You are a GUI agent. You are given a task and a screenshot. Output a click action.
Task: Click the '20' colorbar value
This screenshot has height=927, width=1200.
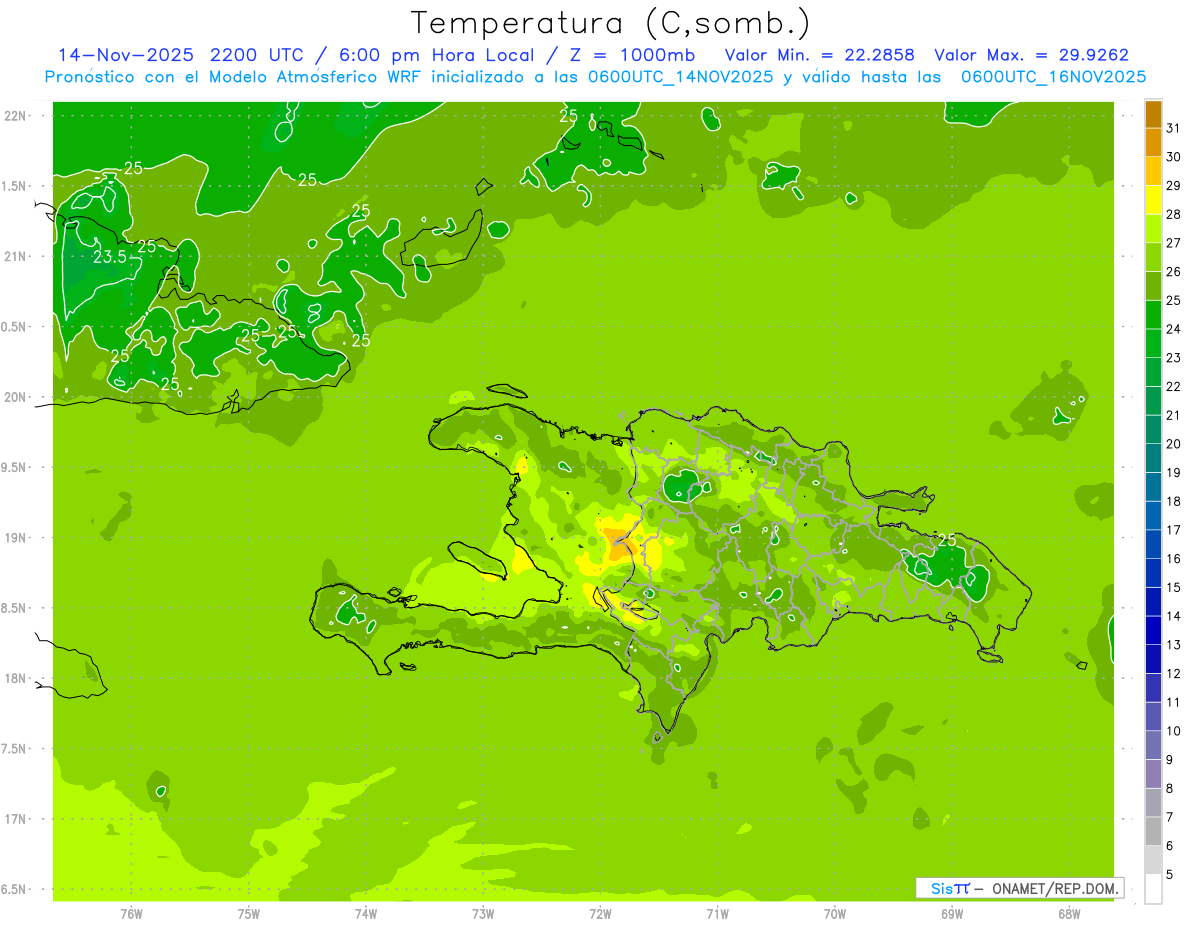(x=1173, y=444)
